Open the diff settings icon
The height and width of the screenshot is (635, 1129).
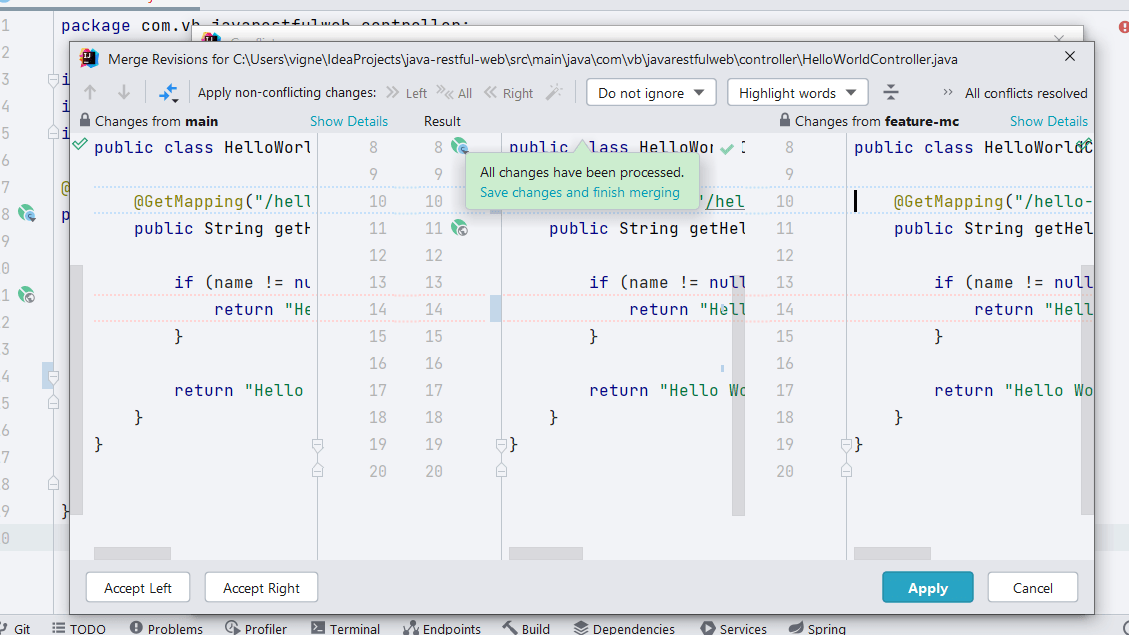[x=890, y=92]
